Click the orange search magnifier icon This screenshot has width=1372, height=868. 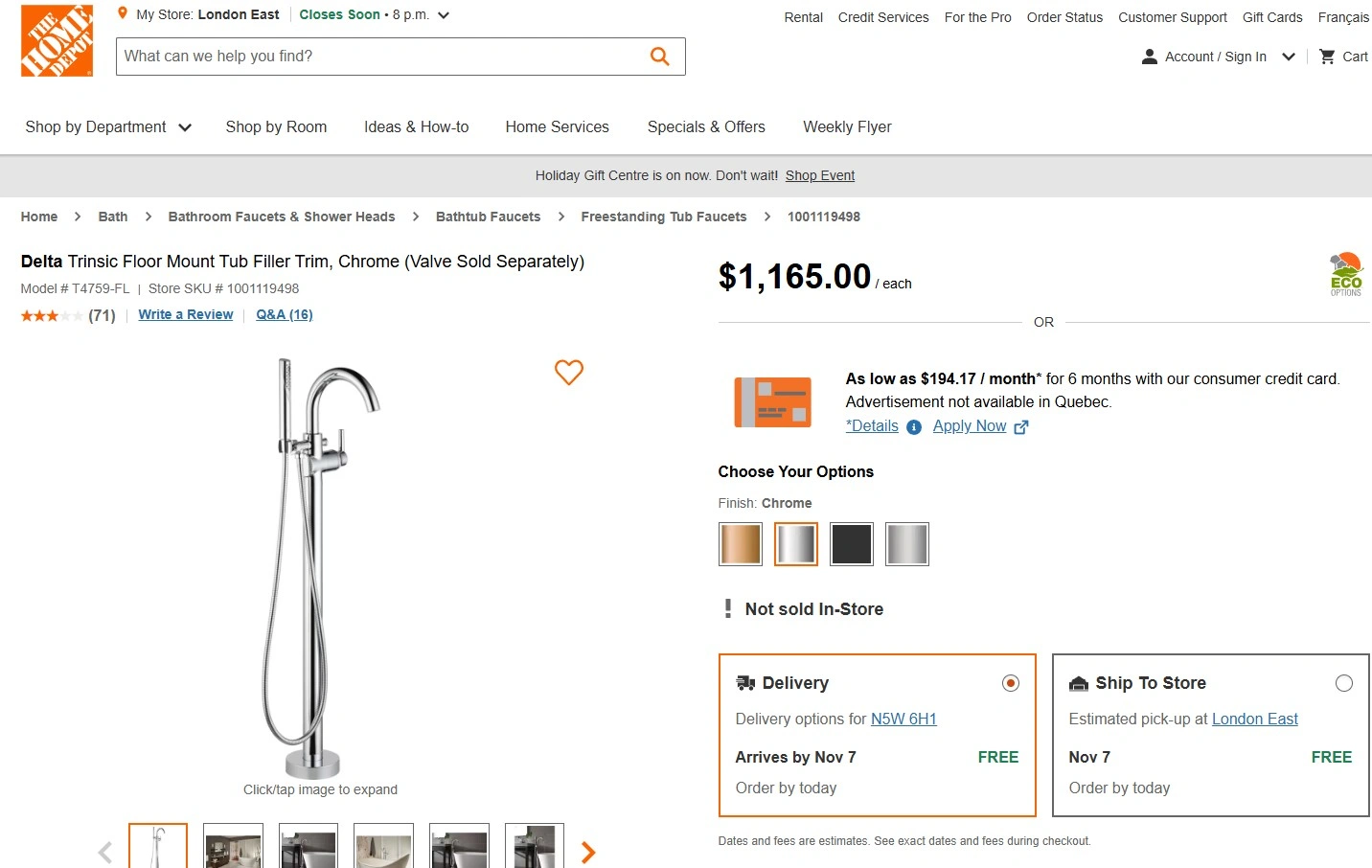(659, 57)
